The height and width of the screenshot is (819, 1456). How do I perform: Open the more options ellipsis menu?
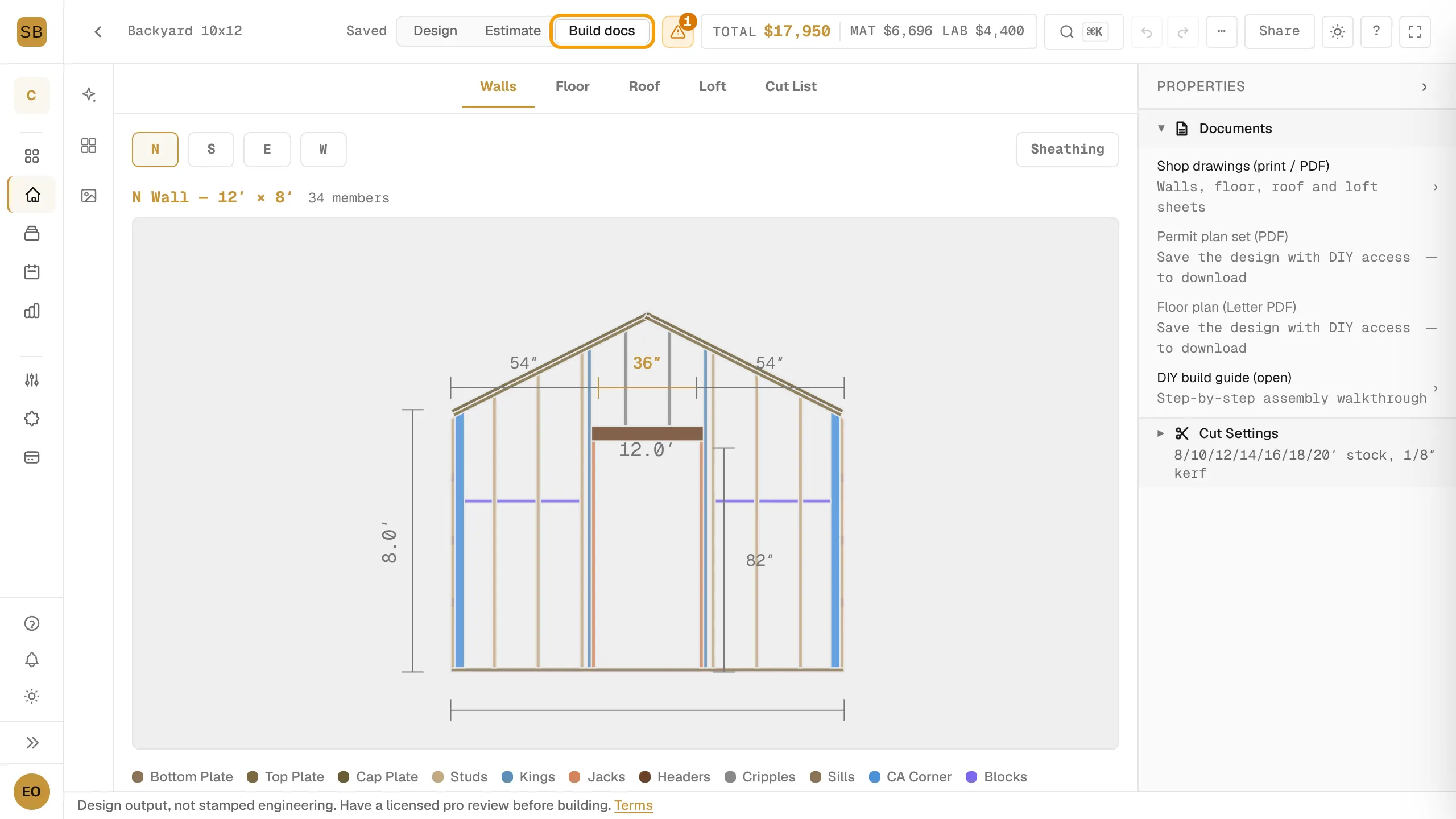pyautogui.click(x=1222, y=31)
